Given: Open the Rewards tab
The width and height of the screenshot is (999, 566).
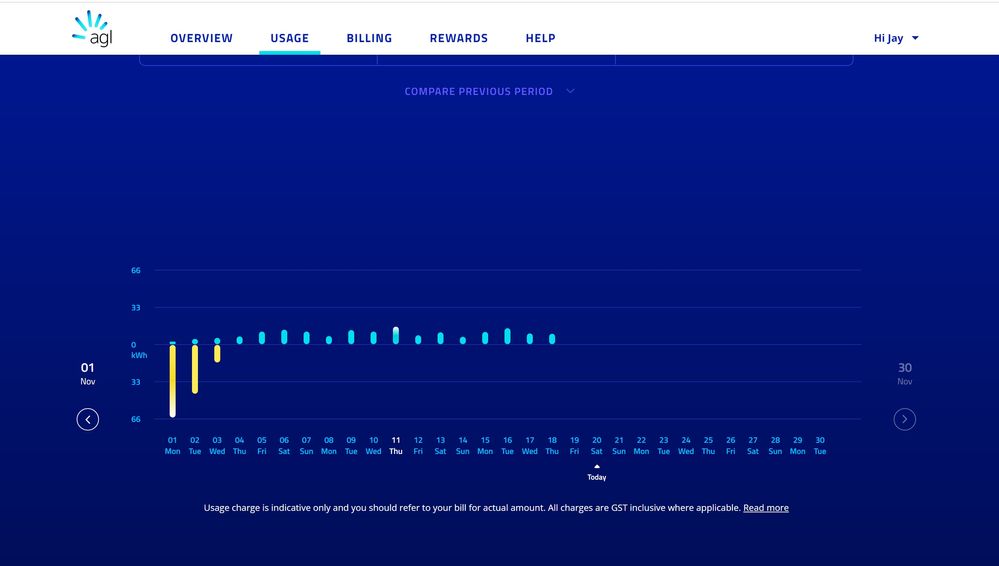Looking at the screenshot, I should pyautogui.click(x=458, y=38).
